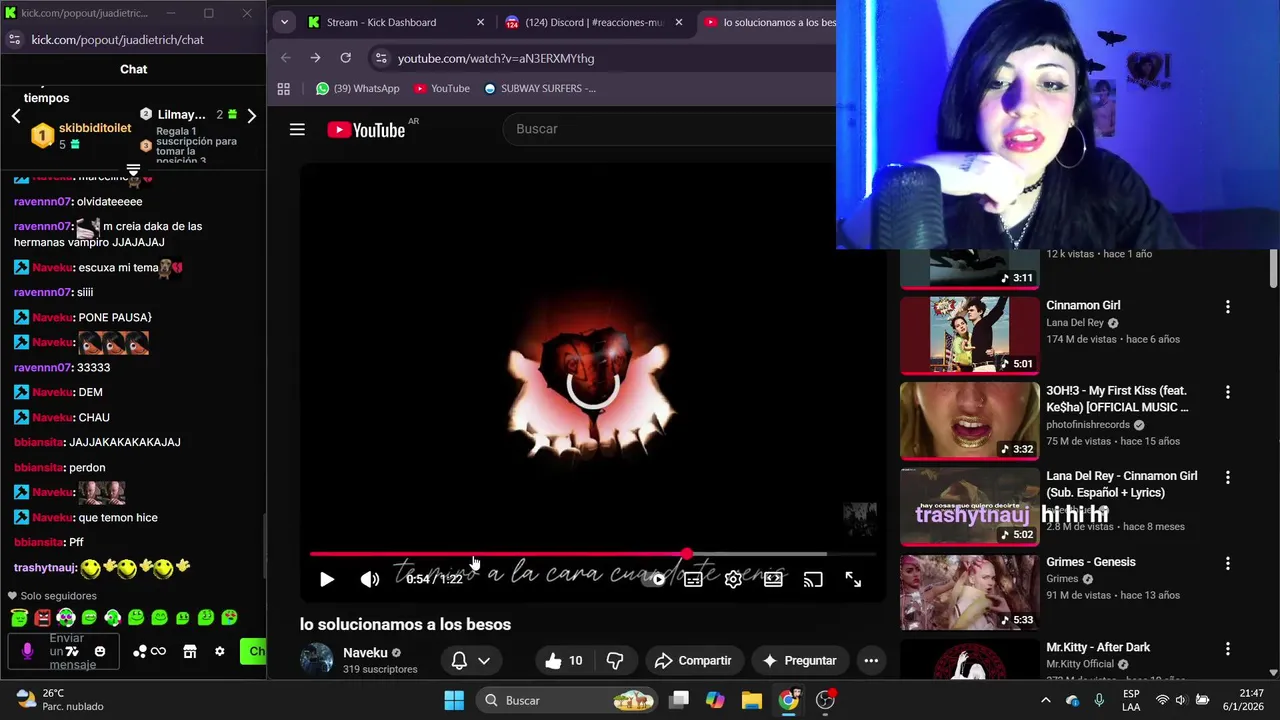The height and width of the screenshot is (720, 1280).
Task: Open the Chrome tab search dropdown
Action: (284, 22)
